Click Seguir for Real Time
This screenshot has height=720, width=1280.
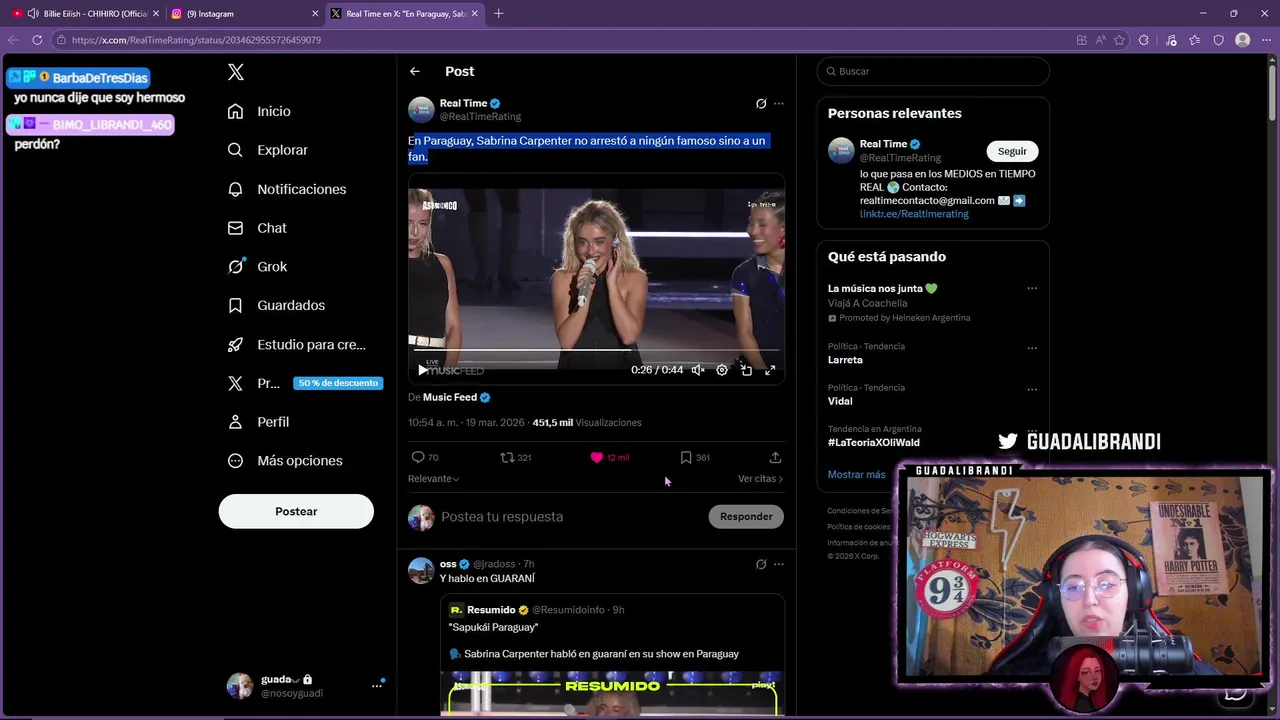click(x=1012, y=151)
